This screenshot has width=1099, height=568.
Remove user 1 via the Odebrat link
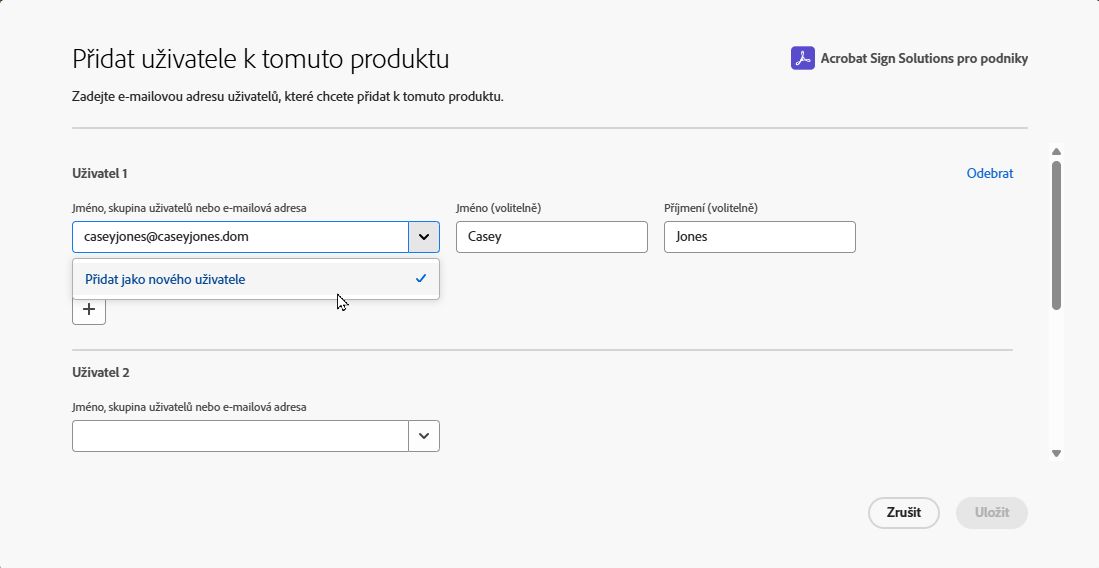pyautogui.click(x=989, y=173)
